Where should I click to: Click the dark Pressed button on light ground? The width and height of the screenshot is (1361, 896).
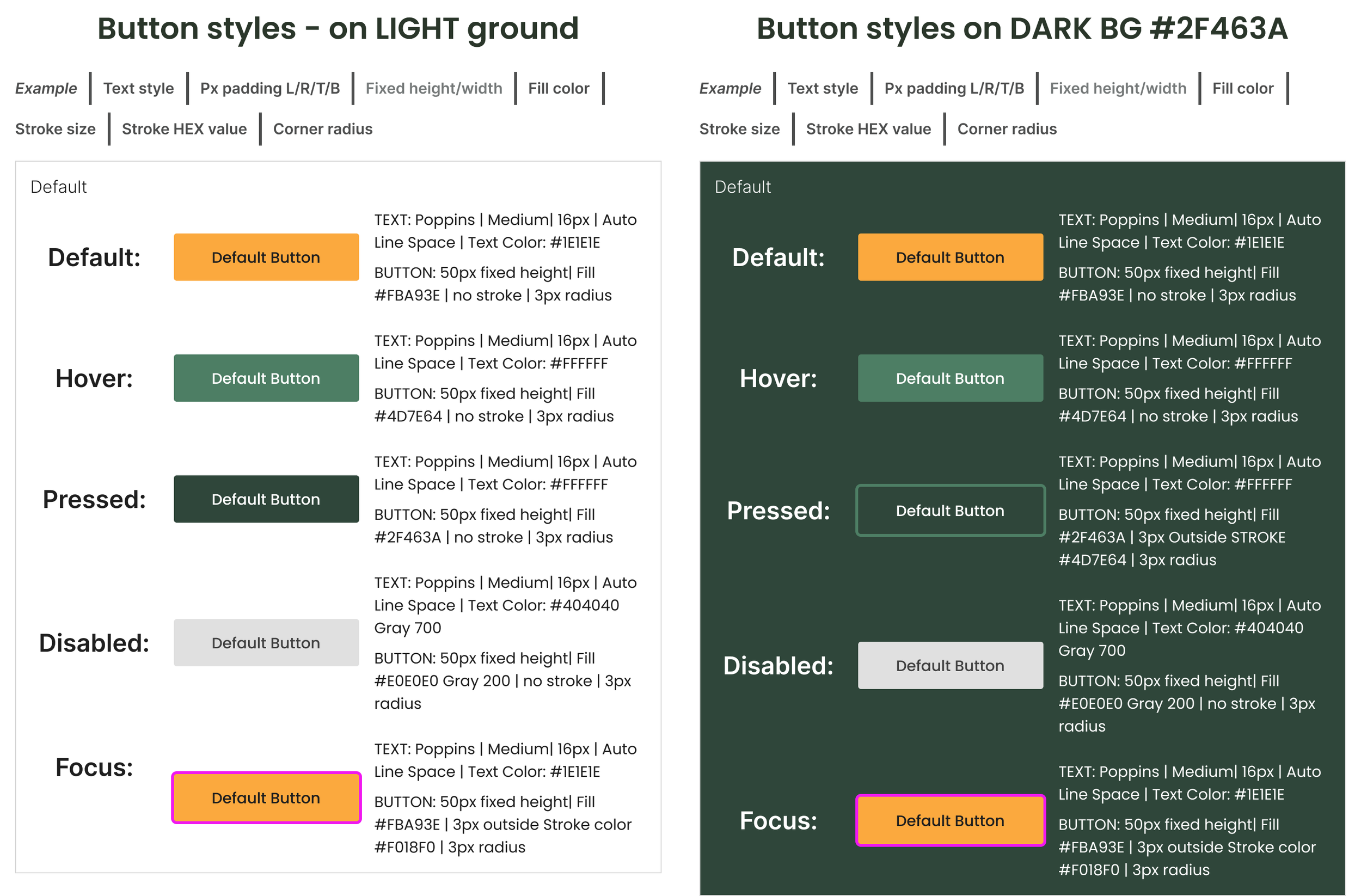coord(266,499)
